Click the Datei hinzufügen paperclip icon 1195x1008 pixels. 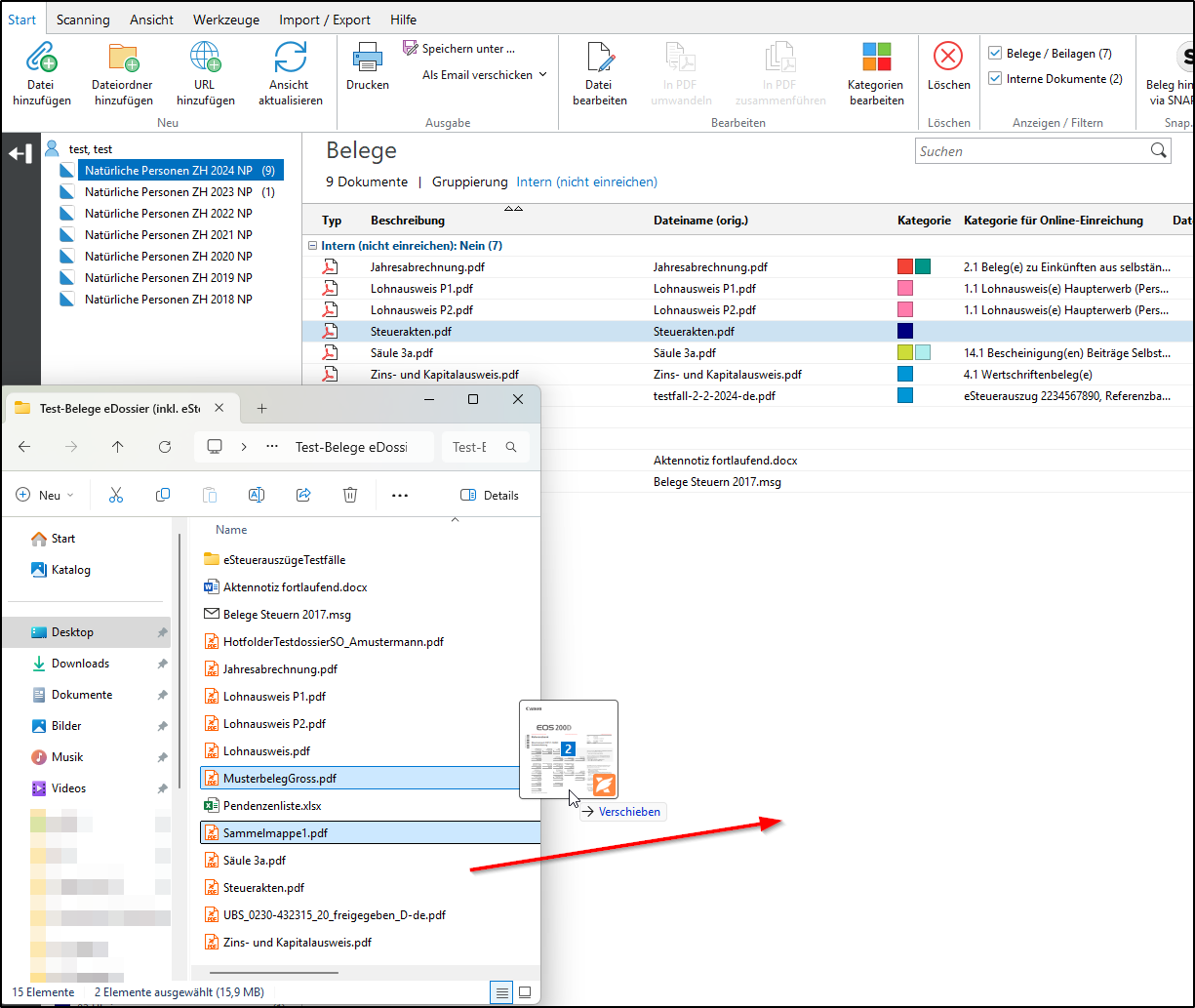pyautogui.click(x=41, y=57)
